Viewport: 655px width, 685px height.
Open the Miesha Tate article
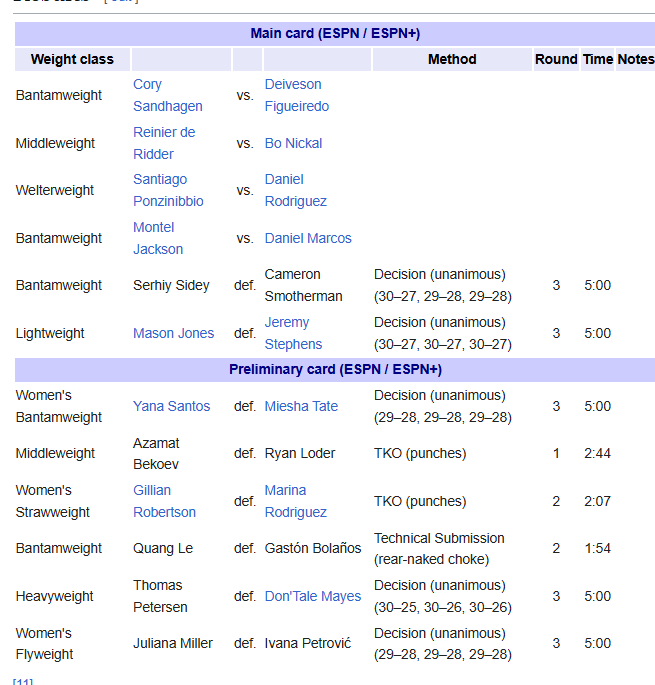point(301,406)
